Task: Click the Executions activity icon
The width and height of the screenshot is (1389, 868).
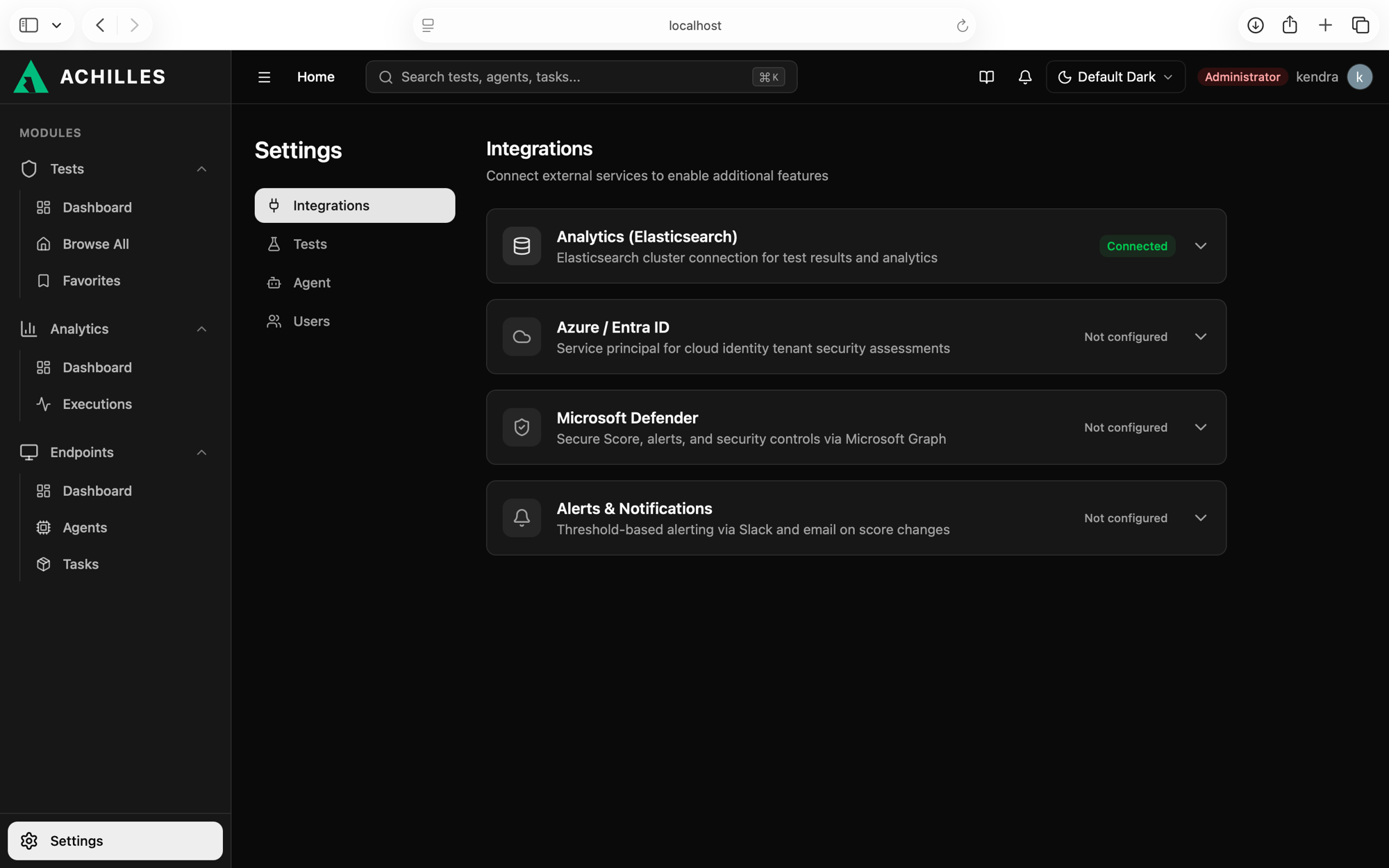Action: tap(43, 404)
